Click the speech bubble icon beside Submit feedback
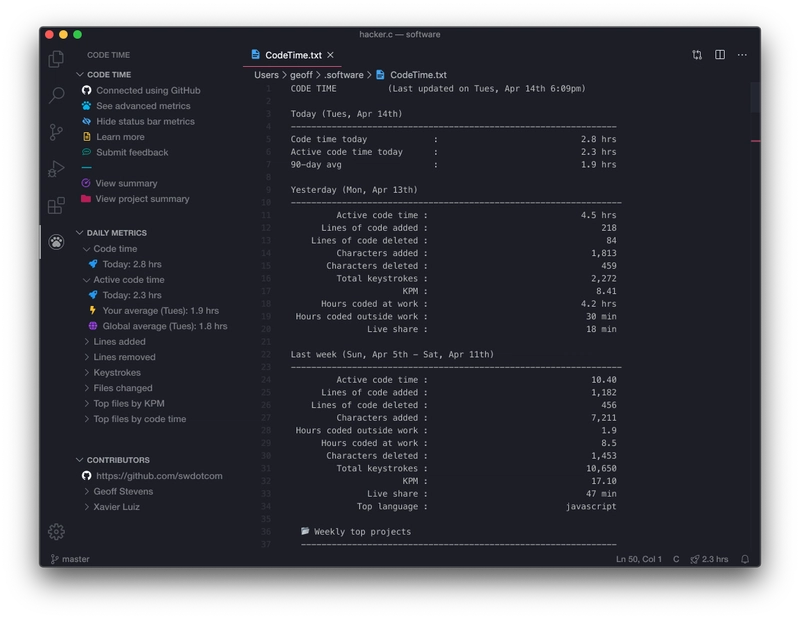Viewport: 800px width, 619px height. [86, 152]
